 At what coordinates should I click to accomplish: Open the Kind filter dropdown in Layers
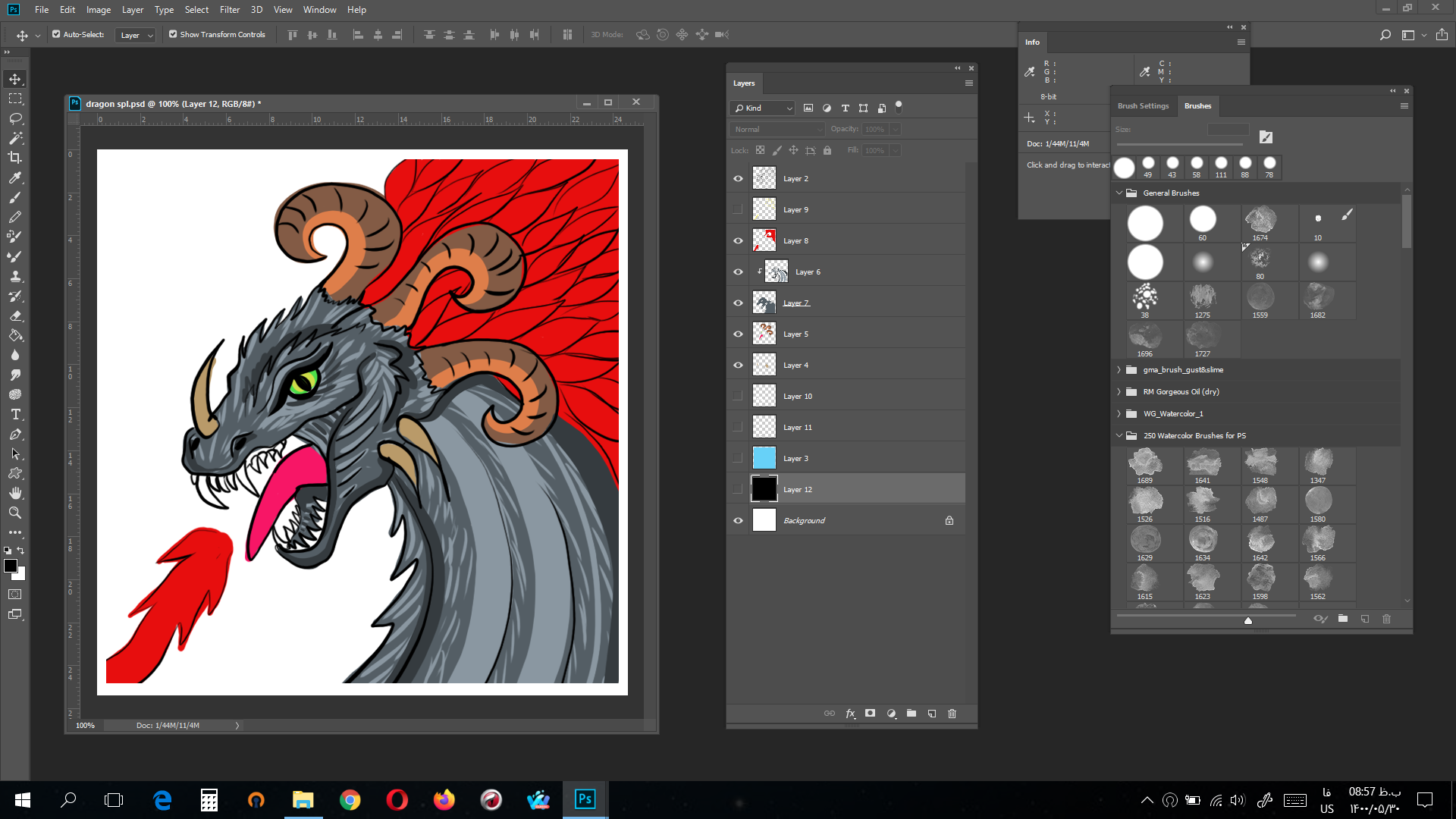pos(762,108)
